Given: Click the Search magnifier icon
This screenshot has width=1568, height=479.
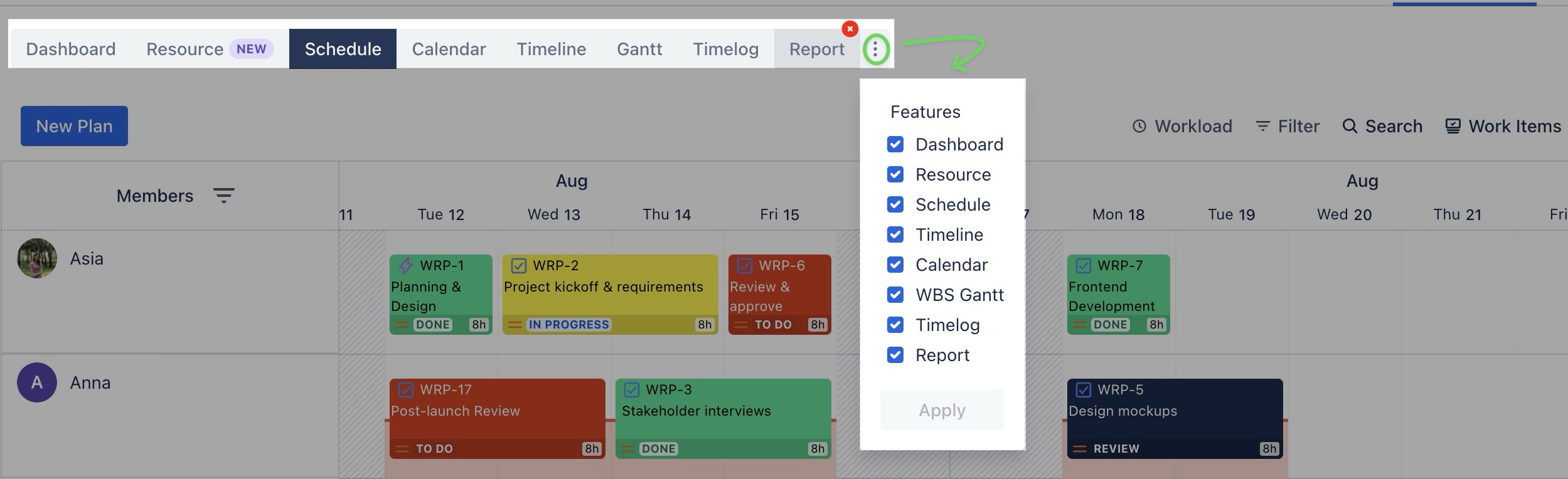Looking at the screenshot, I should (1349, 126).
